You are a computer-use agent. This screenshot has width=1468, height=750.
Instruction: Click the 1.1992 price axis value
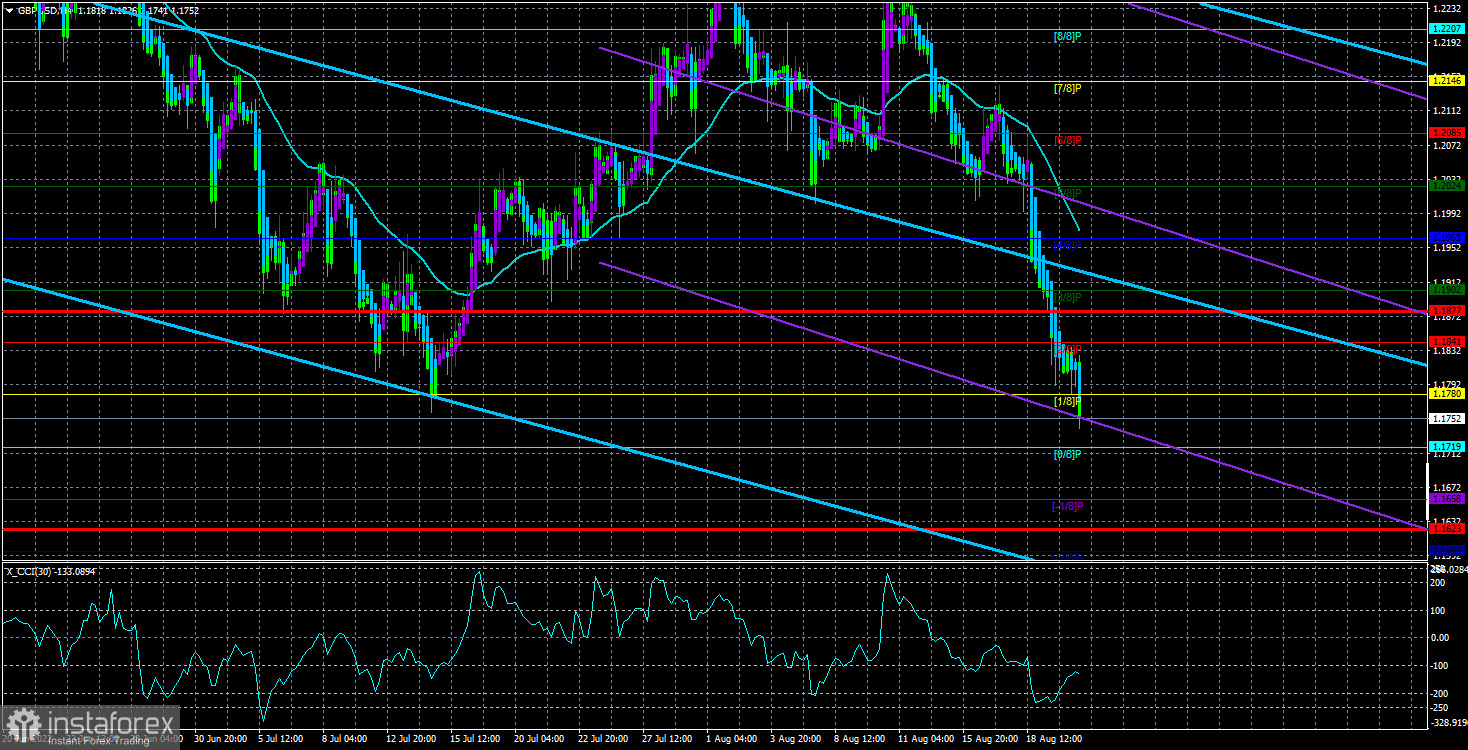tap(1447, 214)
